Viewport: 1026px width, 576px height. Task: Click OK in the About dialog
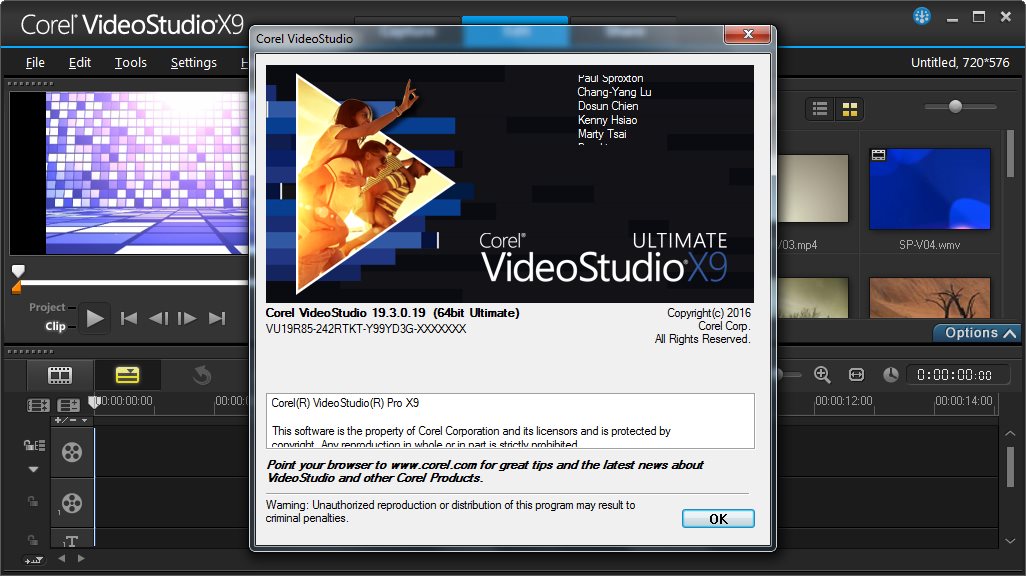pos(718,518)
